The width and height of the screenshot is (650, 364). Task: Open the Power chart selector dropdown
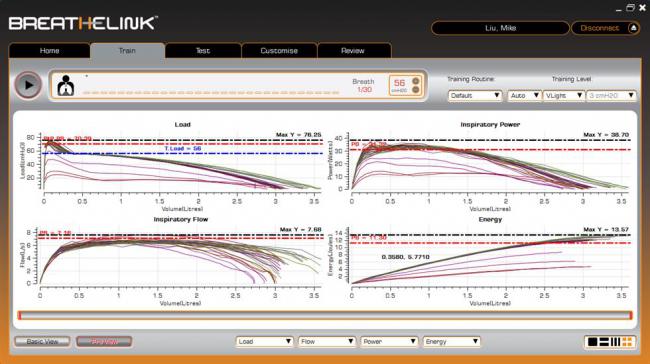coord(389,342)
